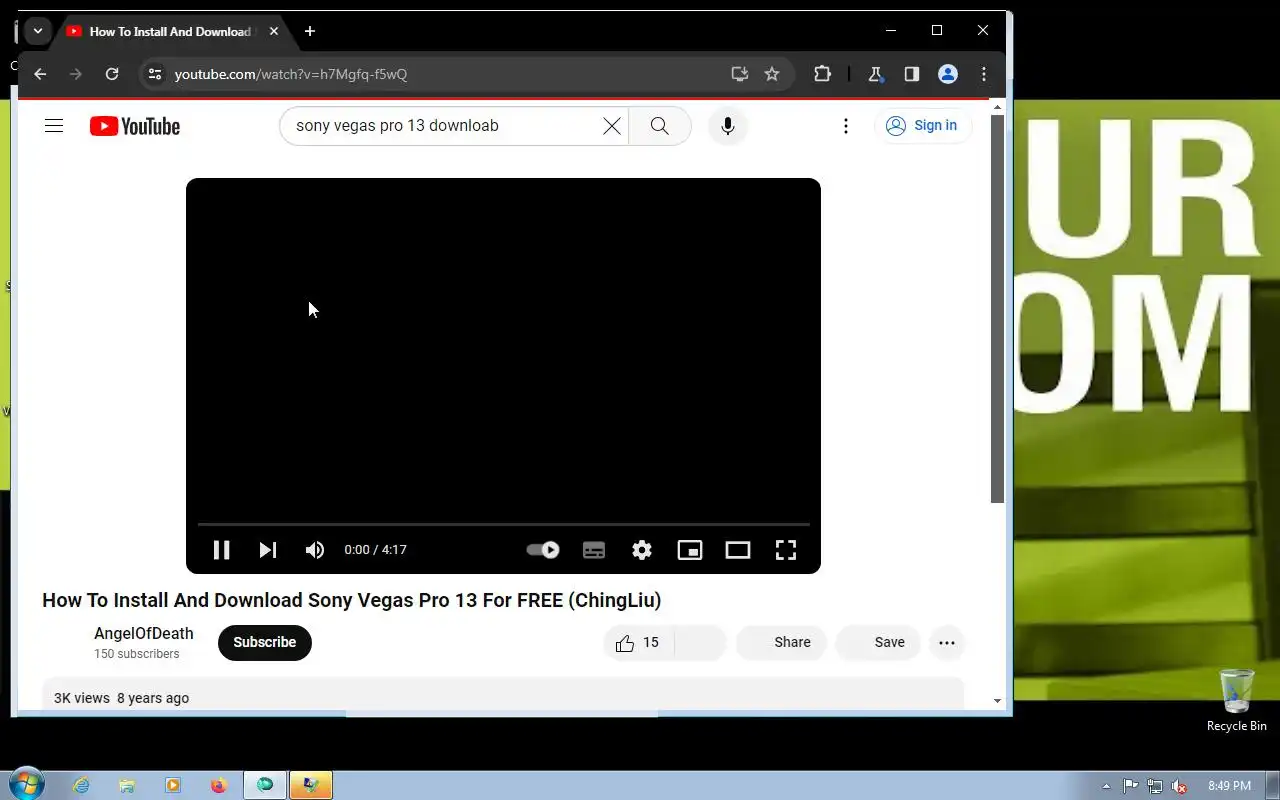Bookmark this page with star
Screen dimensions: 1280x800
pos(772,74)
